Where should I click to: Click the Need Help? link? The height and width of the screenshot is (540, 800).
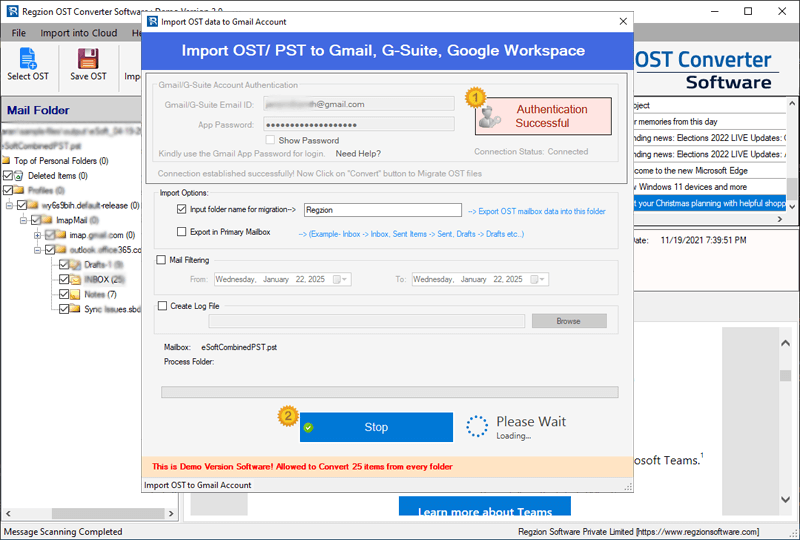click(x=358, y=154)
